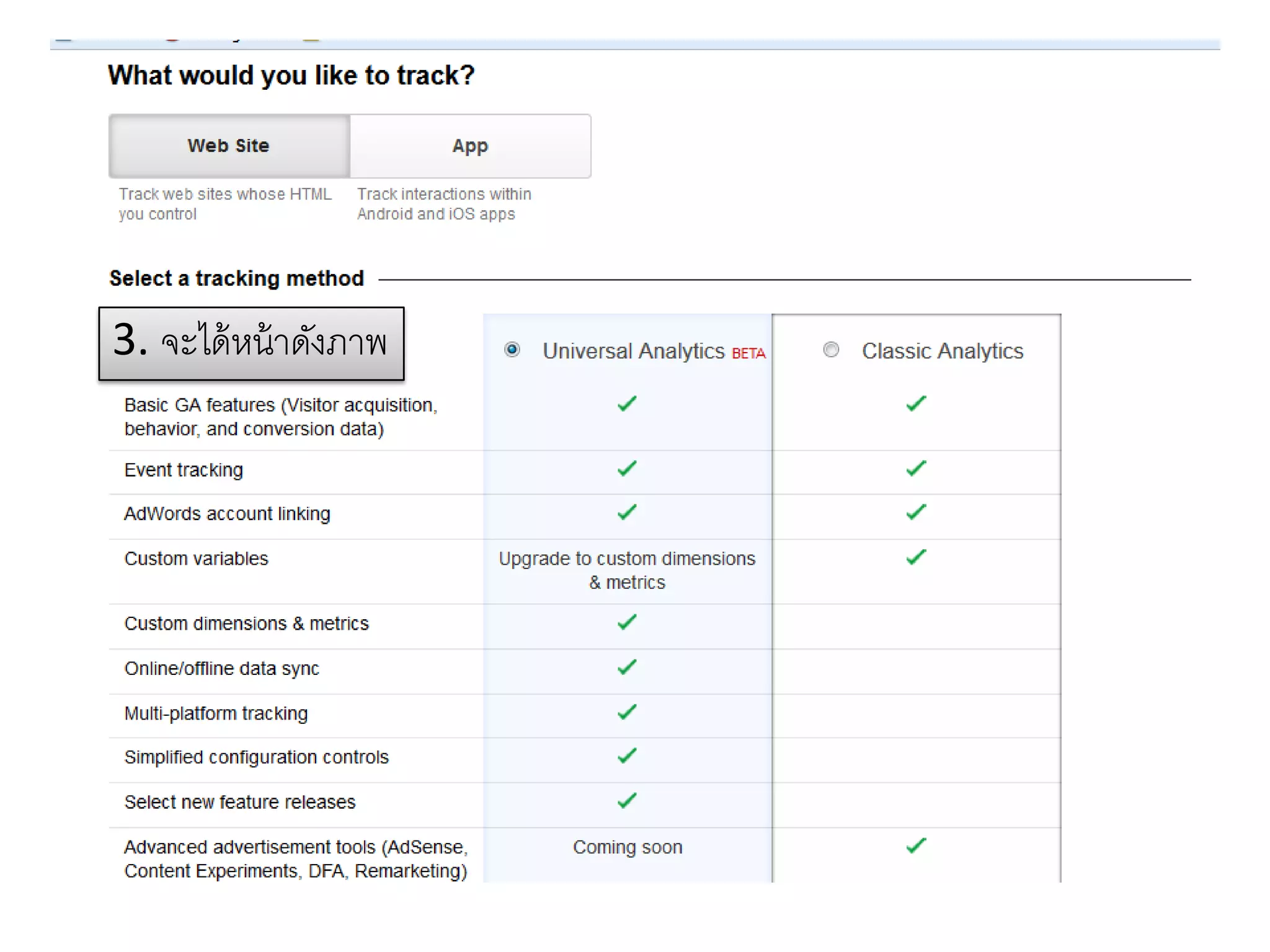The width and height of the screenshot is (1270, 952).
Task: Select Classic Analytics radio button
Action: 831,350
